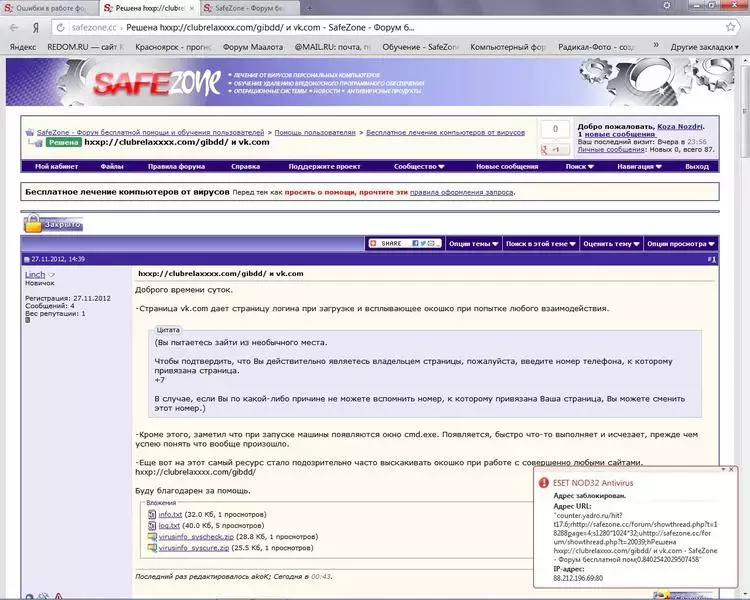Click 'Помощь пользователям' breadcrumb link
Viewport: 750px width, 600px height.
tap(315, 133)
